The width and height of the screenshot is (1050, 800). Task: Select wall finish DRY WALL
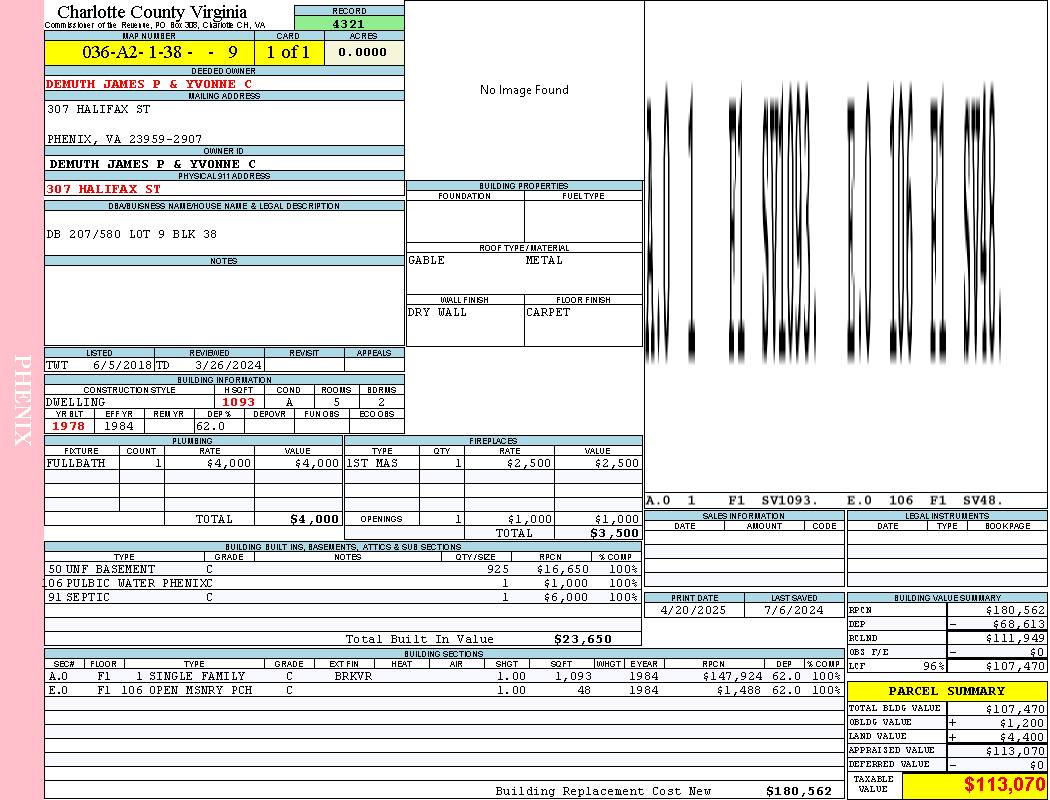click(437, 312)
